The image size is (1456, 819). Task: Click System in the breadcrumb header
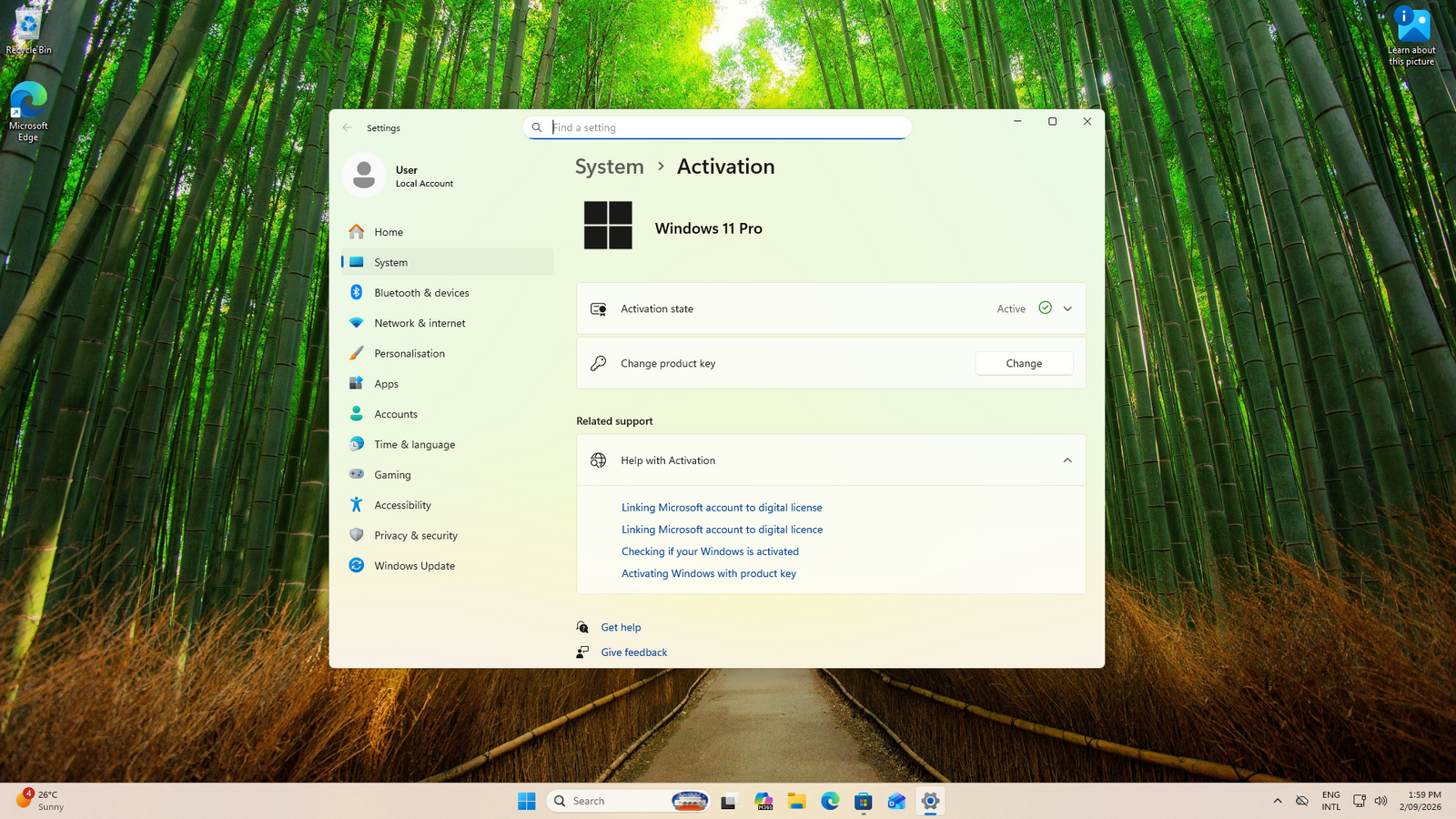(x=609, y=167)
